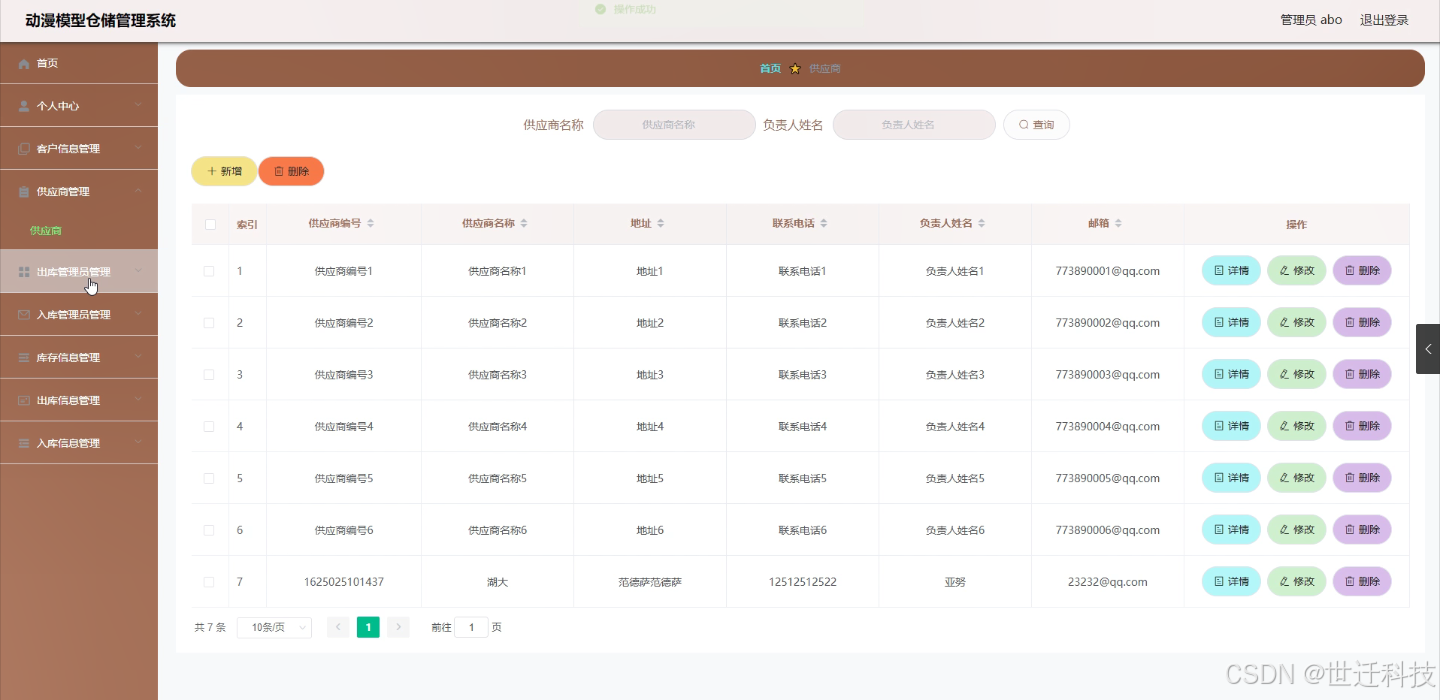Expand the 个人中心 menu chevron
Image resolution: width=1440 pixels, height=700 pixels.
[138, 105]
